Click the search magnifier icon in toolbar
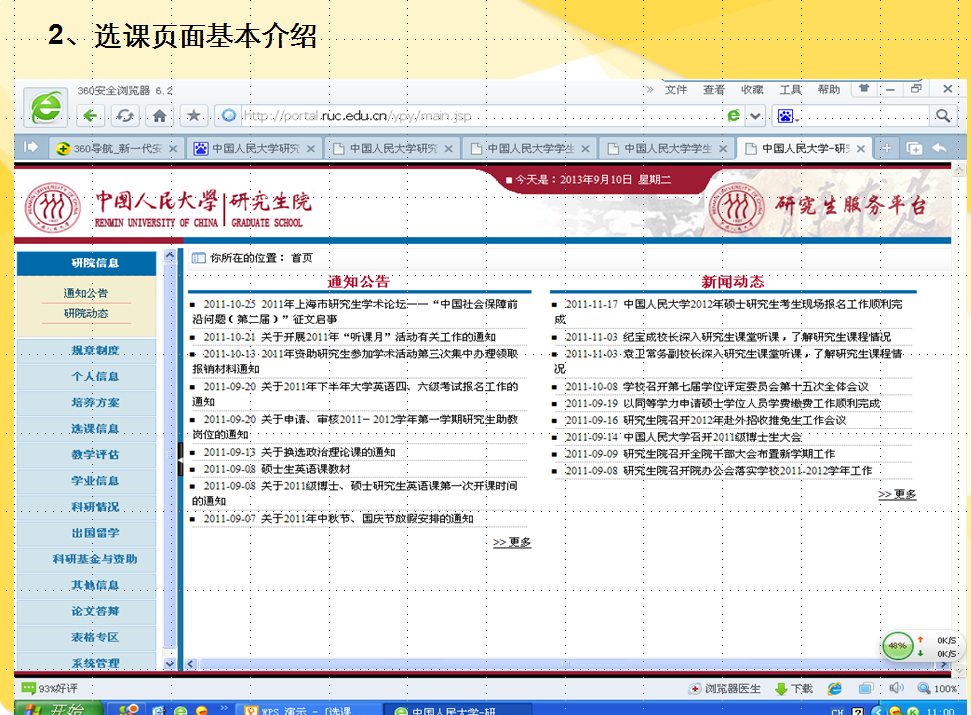This screenshot has height=715, width=971. (942, 116)
